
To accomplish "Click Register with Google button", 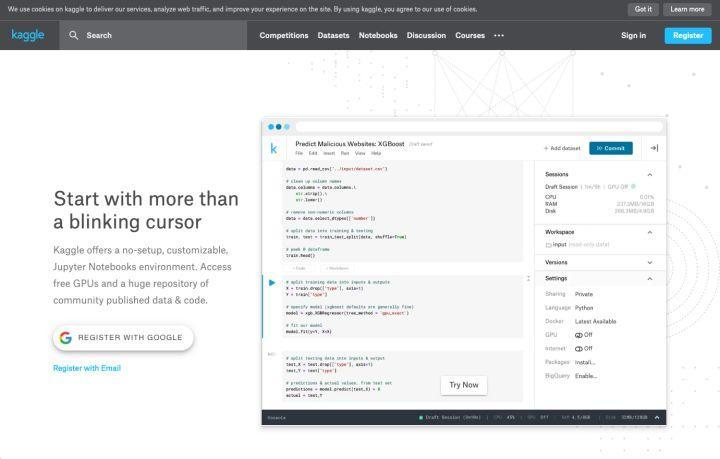I will [123, 338].
